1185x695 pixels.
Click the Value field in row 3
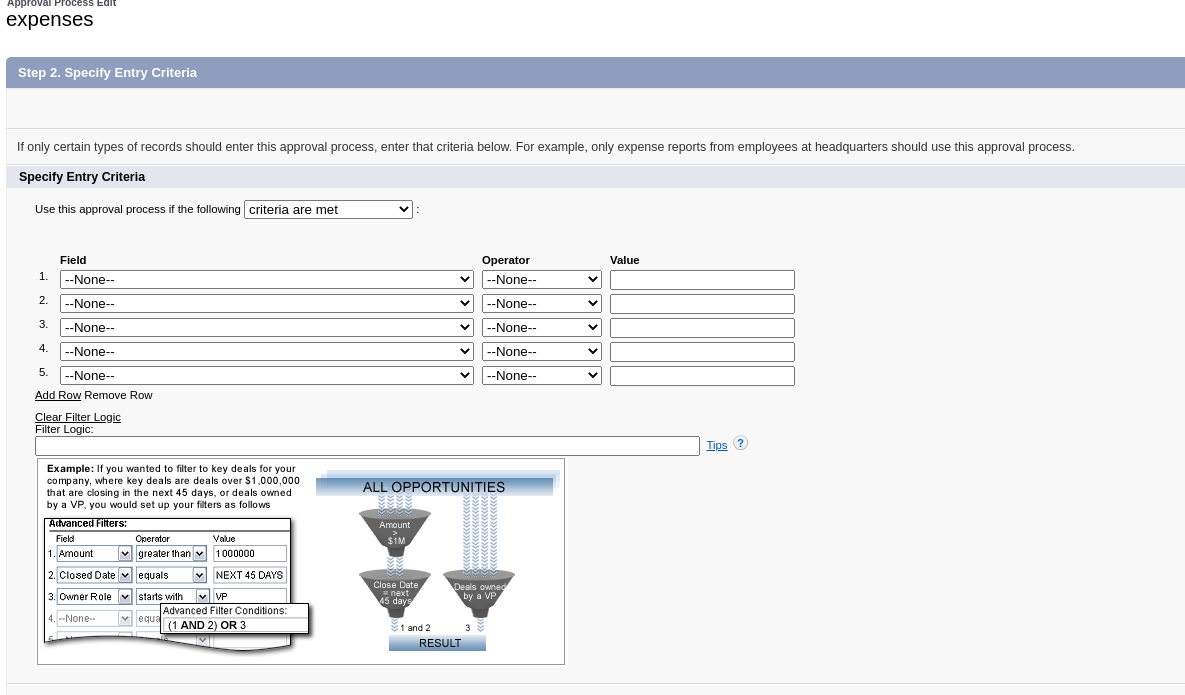point(702,328)
